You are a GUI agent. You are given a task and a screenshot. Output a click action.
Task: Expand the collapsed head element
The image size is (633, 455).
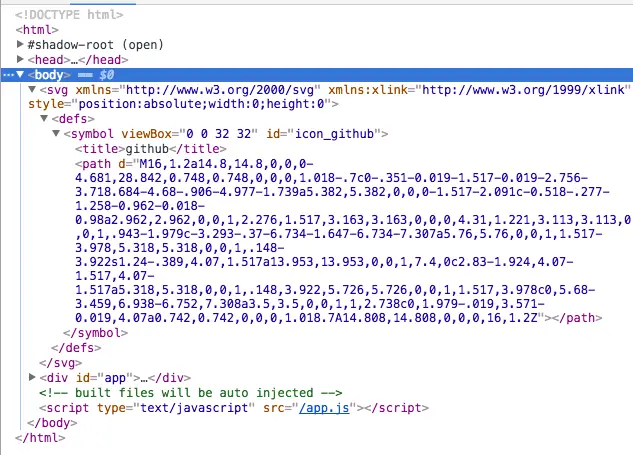pyautogui.click(x=20, y=59)
